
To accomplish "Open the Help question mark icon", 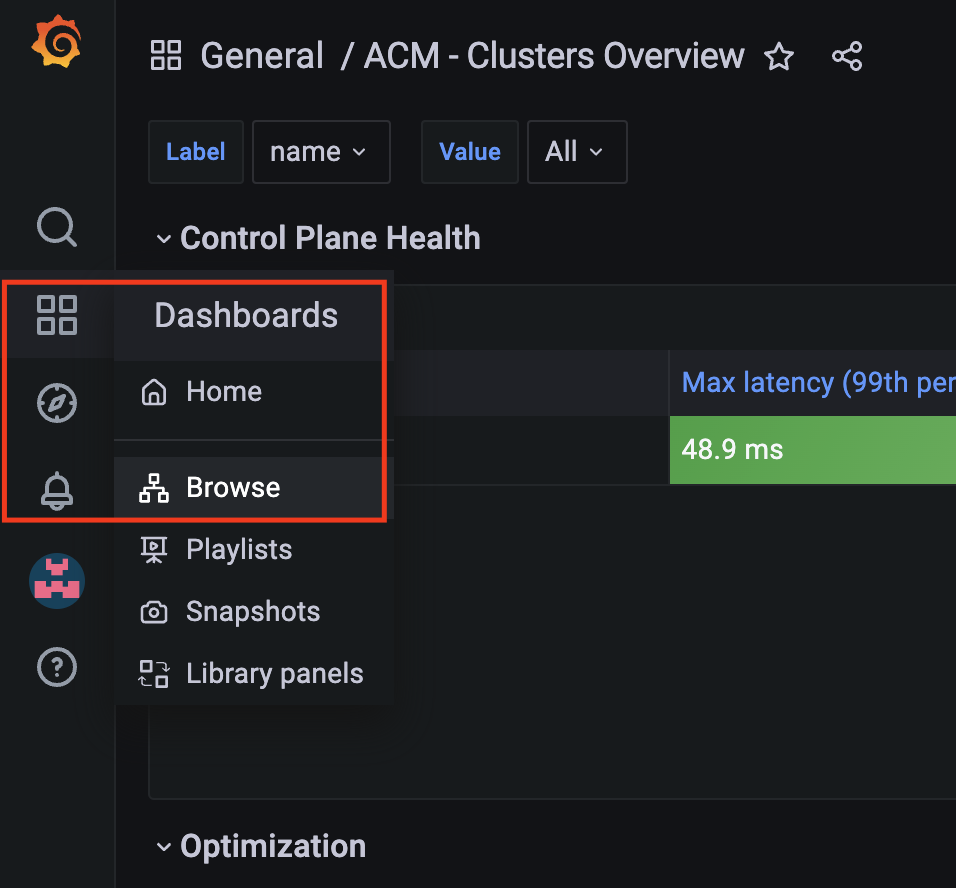I will coord(57,667).
